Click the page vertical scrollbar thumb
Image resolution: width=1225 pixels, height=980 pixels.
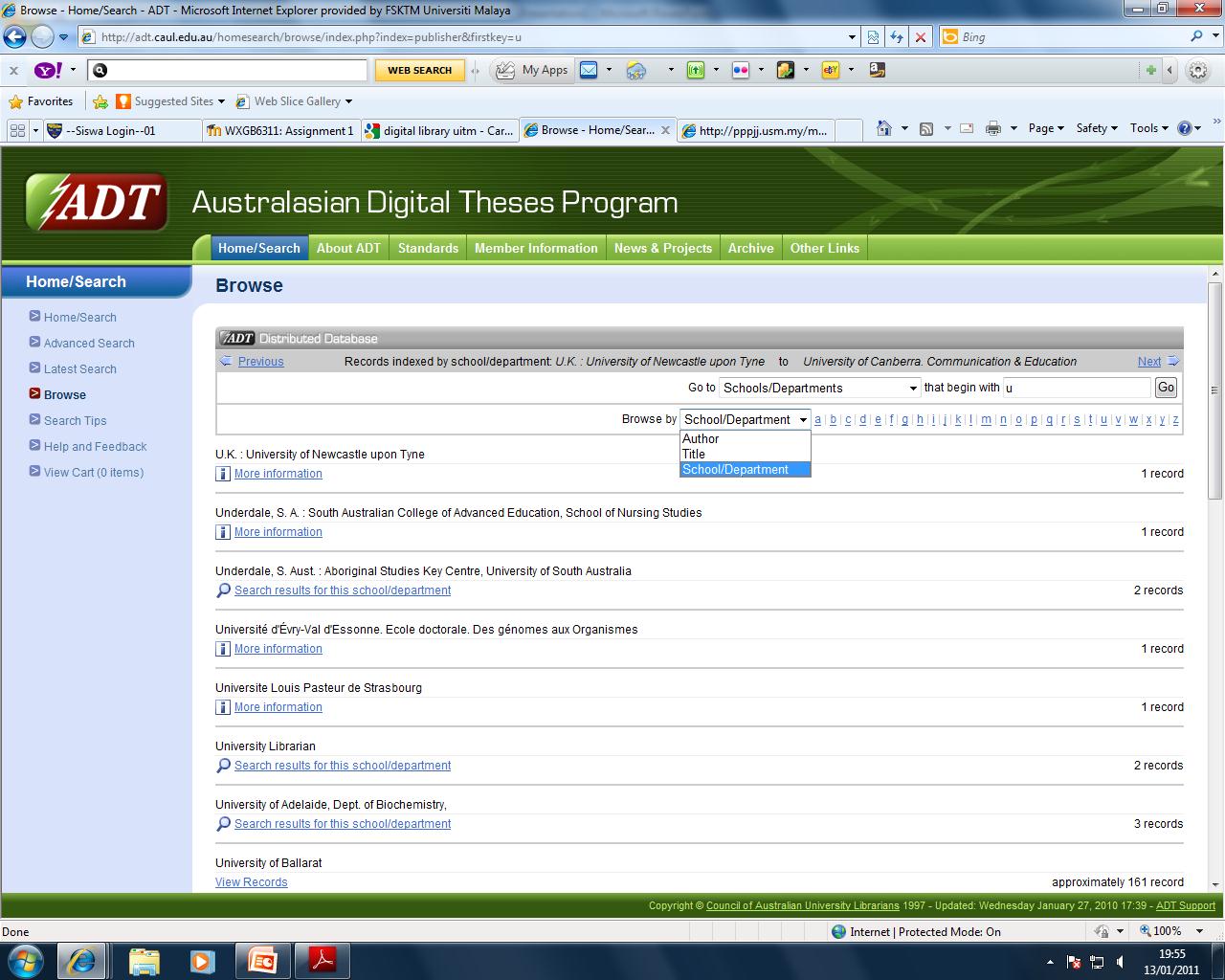pyautogui.click(x=1215, y=390)
